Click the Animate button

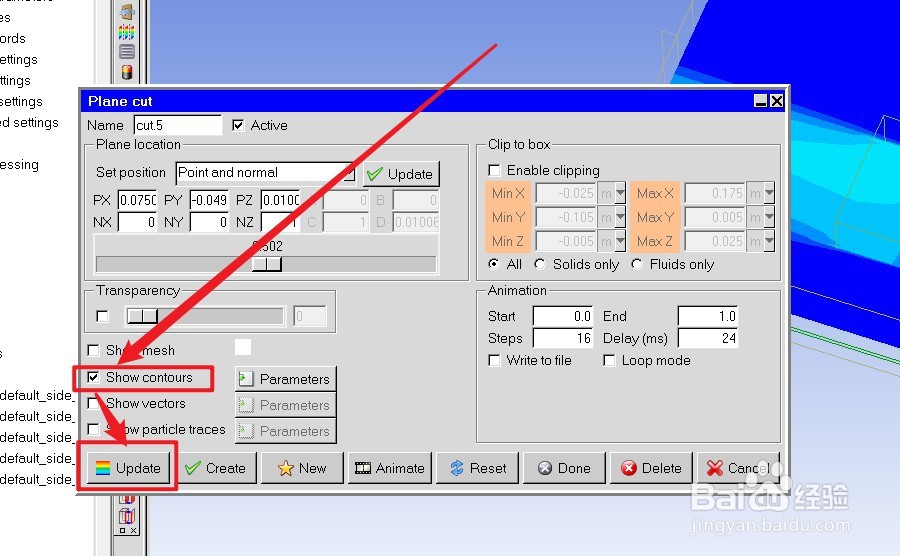[390, 468]
